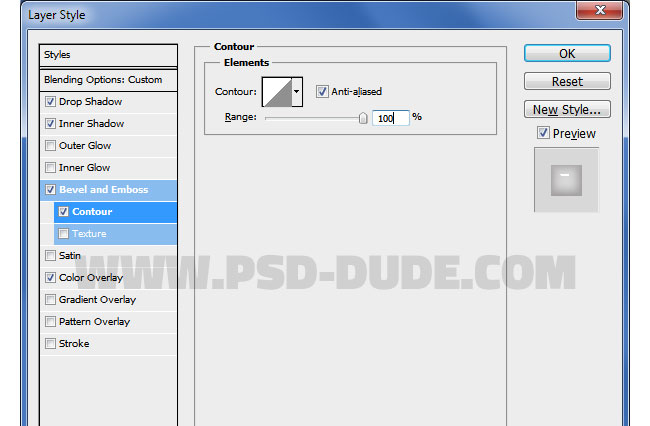Confirm with the OK button
This screenshot has height=426, width=650.
coord(567,53)
